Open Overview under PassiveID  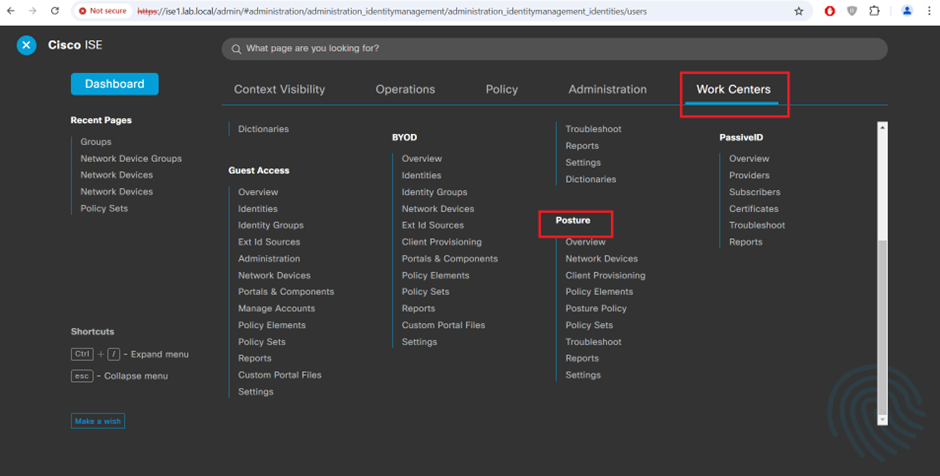(749, 159)
